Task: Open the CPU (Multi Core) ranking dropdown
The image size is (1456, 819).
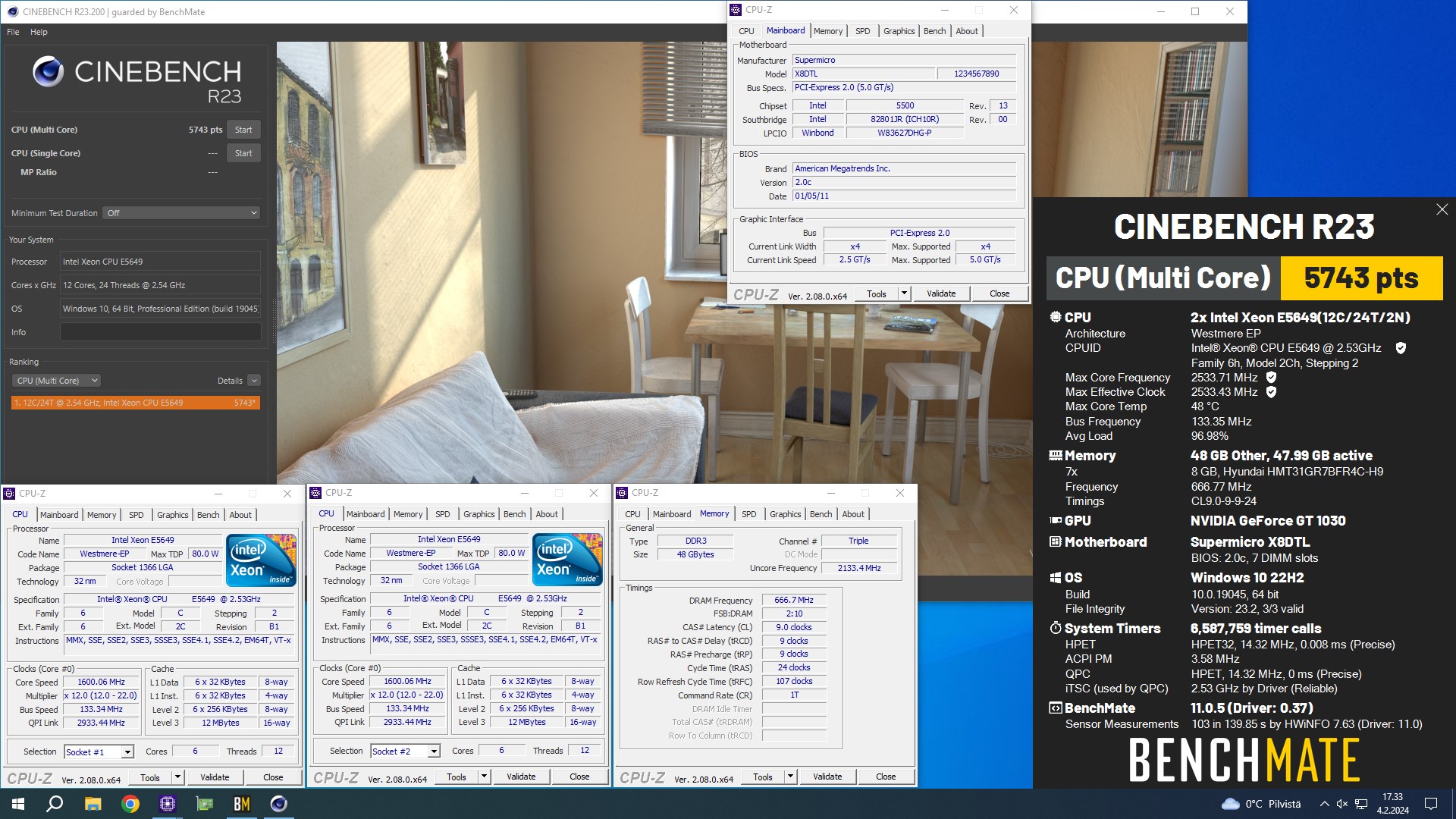Action: point(57,381)
